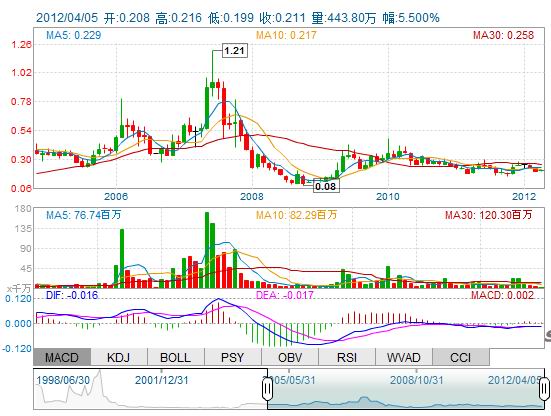Open the WVAD indicator tab
Viewport: 551px width, 416px height.
point(404,357)
